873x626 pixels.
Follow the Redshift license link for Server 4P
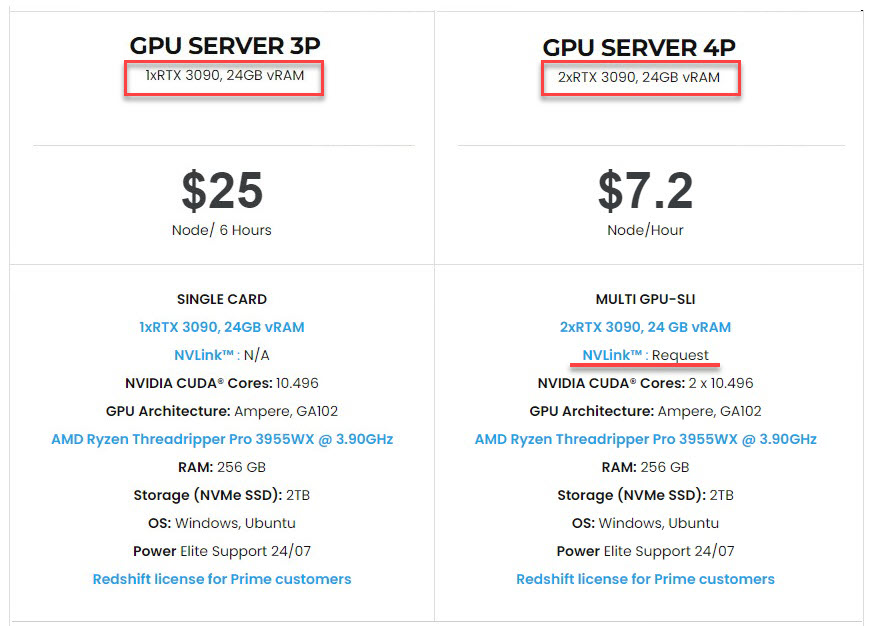coord(645,579)
